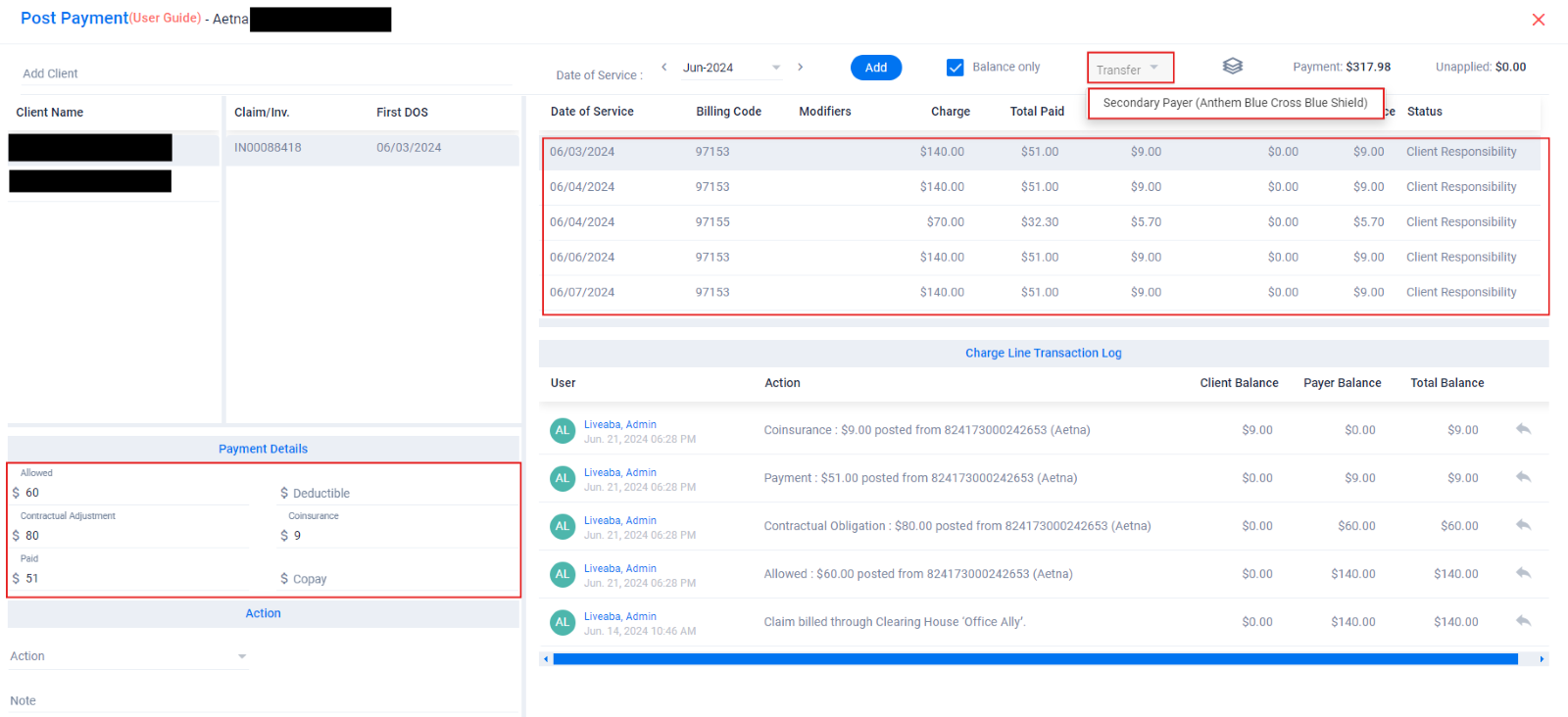This screenshot has height=717, width=1568.
Task: Click the Claim/Inv. column header
Action: click(x=262, y=113)
